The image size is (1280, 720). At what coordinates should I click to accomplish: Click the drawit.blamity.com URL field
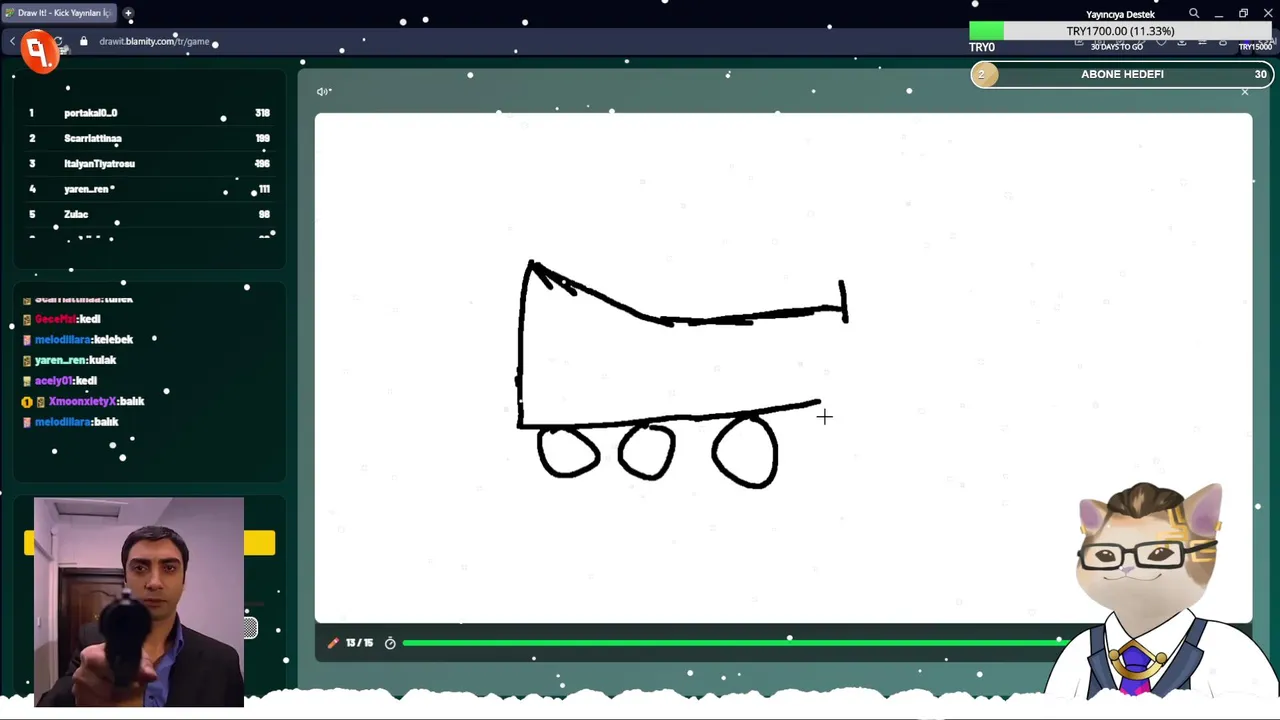154,41
